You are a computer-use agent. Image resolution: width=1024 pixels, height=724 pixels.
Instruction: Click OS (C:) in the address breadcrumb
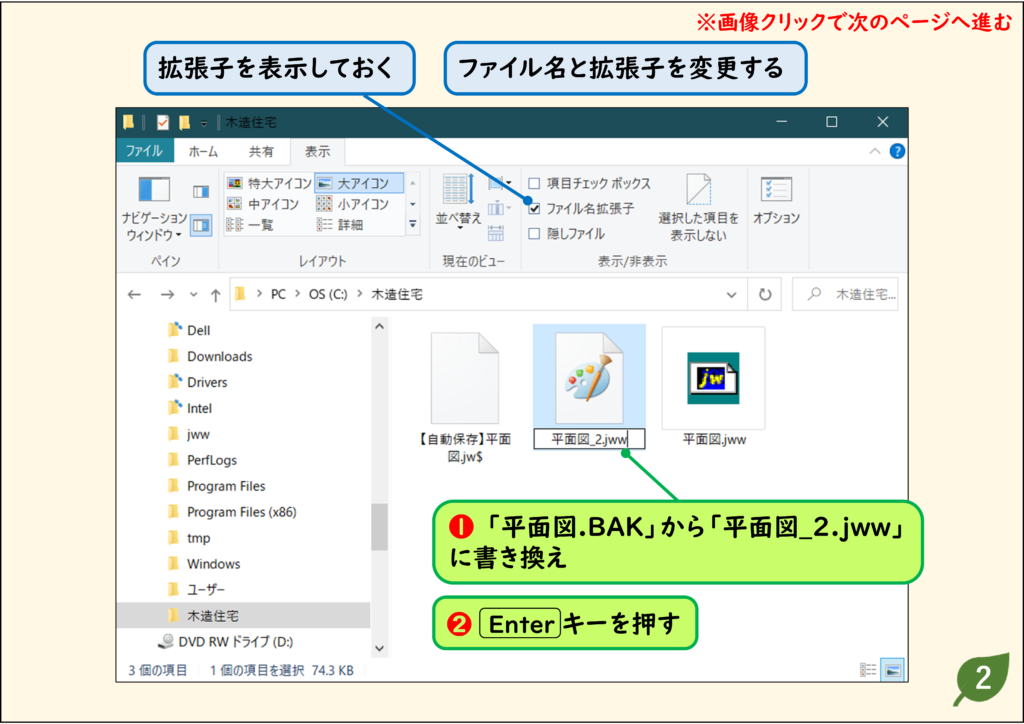tap(328, 294)
